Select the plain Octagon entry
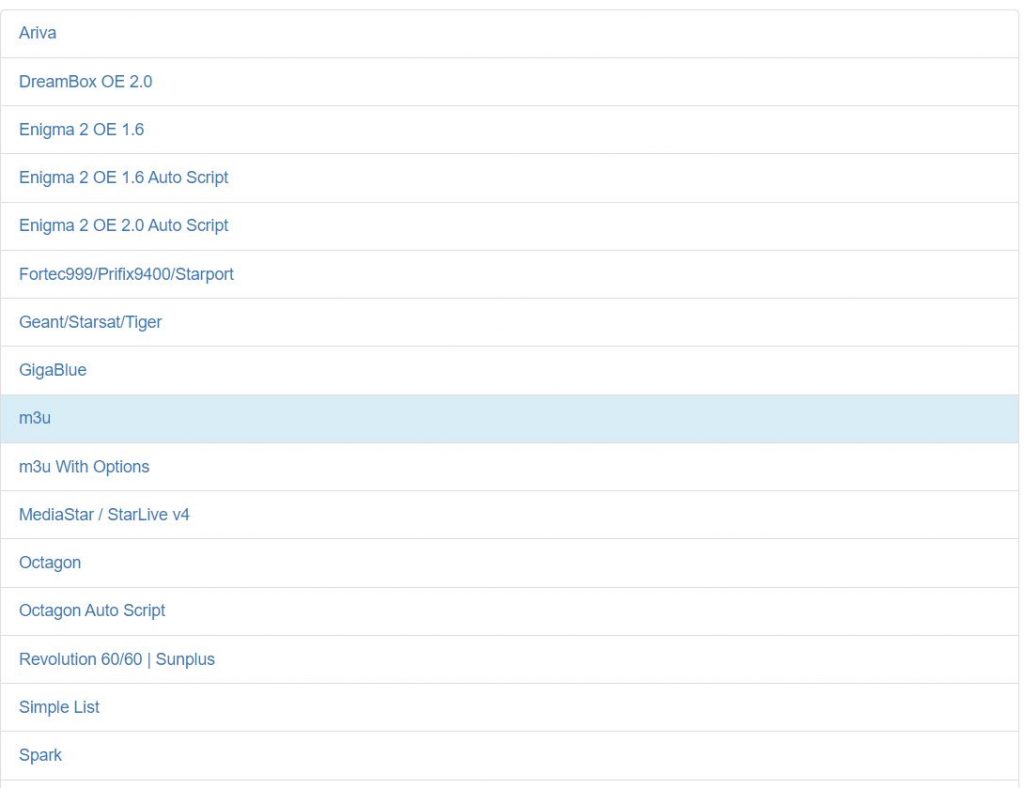1024x788 pixels. pyautogui.click(x=509, y=563)
